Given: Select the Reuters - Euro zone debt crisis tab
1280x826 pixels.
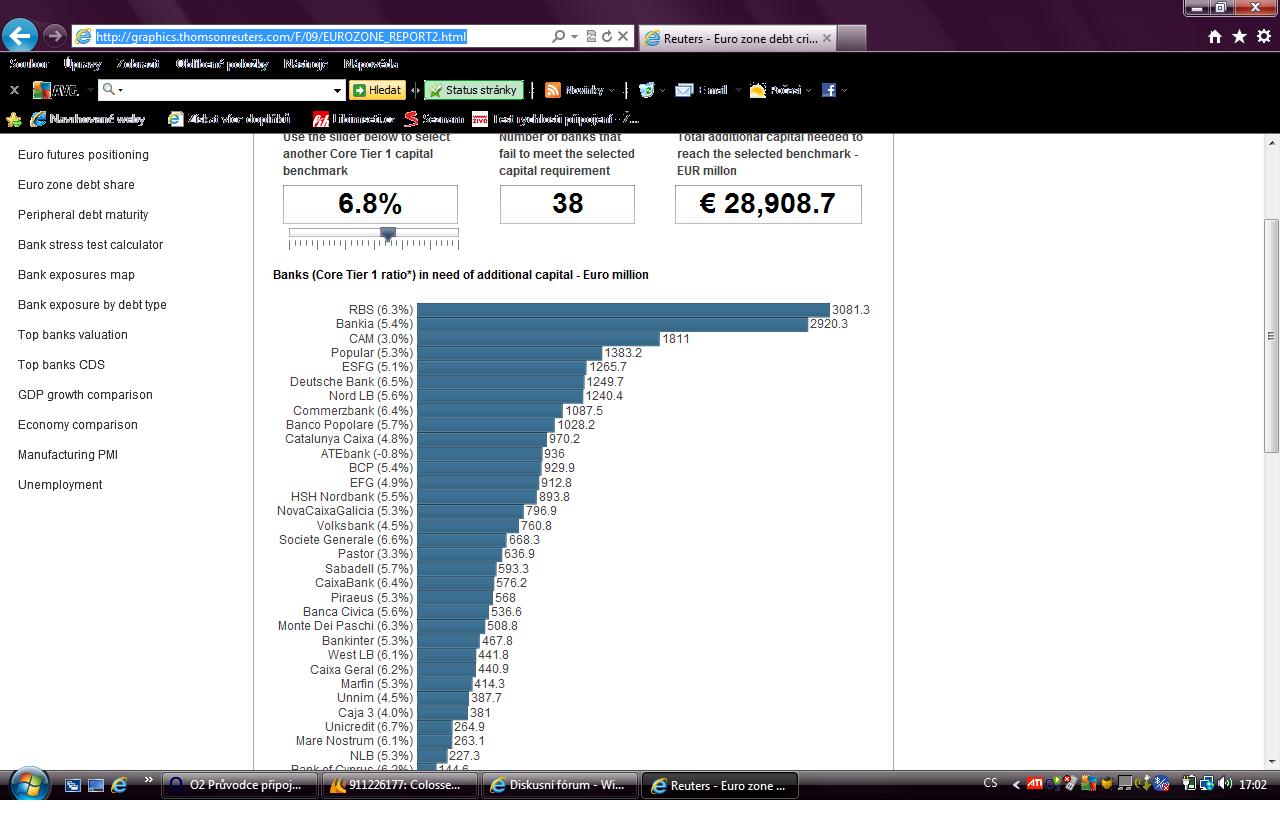Looking at the screenshot, I should click(x=736, y=38).
